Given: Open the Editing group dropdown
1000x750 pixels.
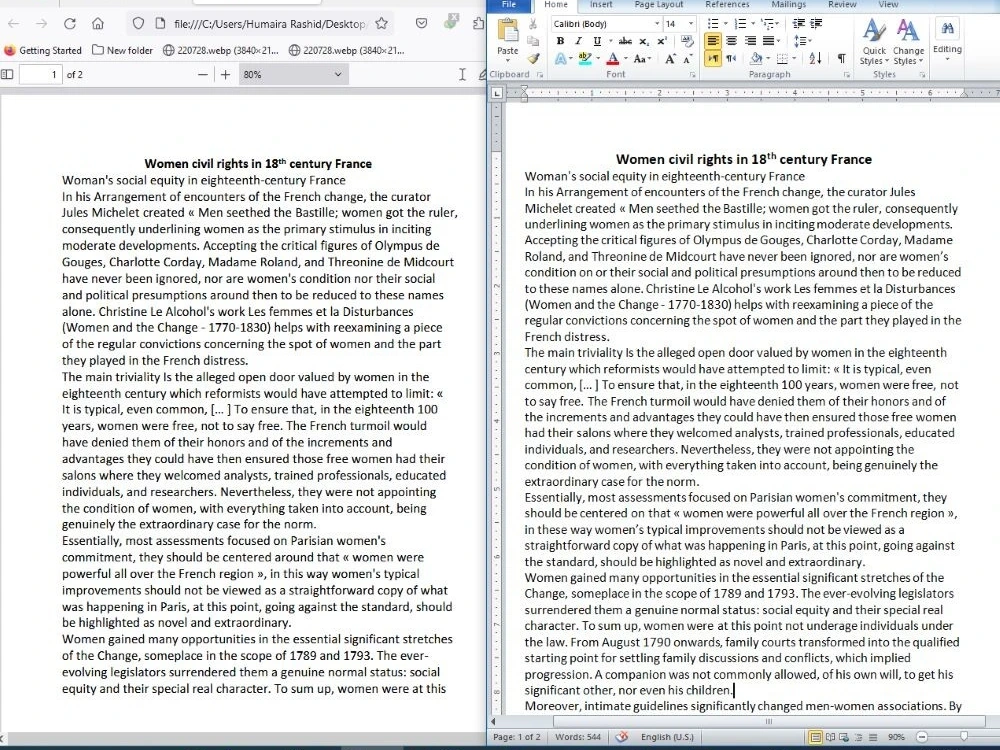Looking at the screenshot, I should [x=947, y=40].
